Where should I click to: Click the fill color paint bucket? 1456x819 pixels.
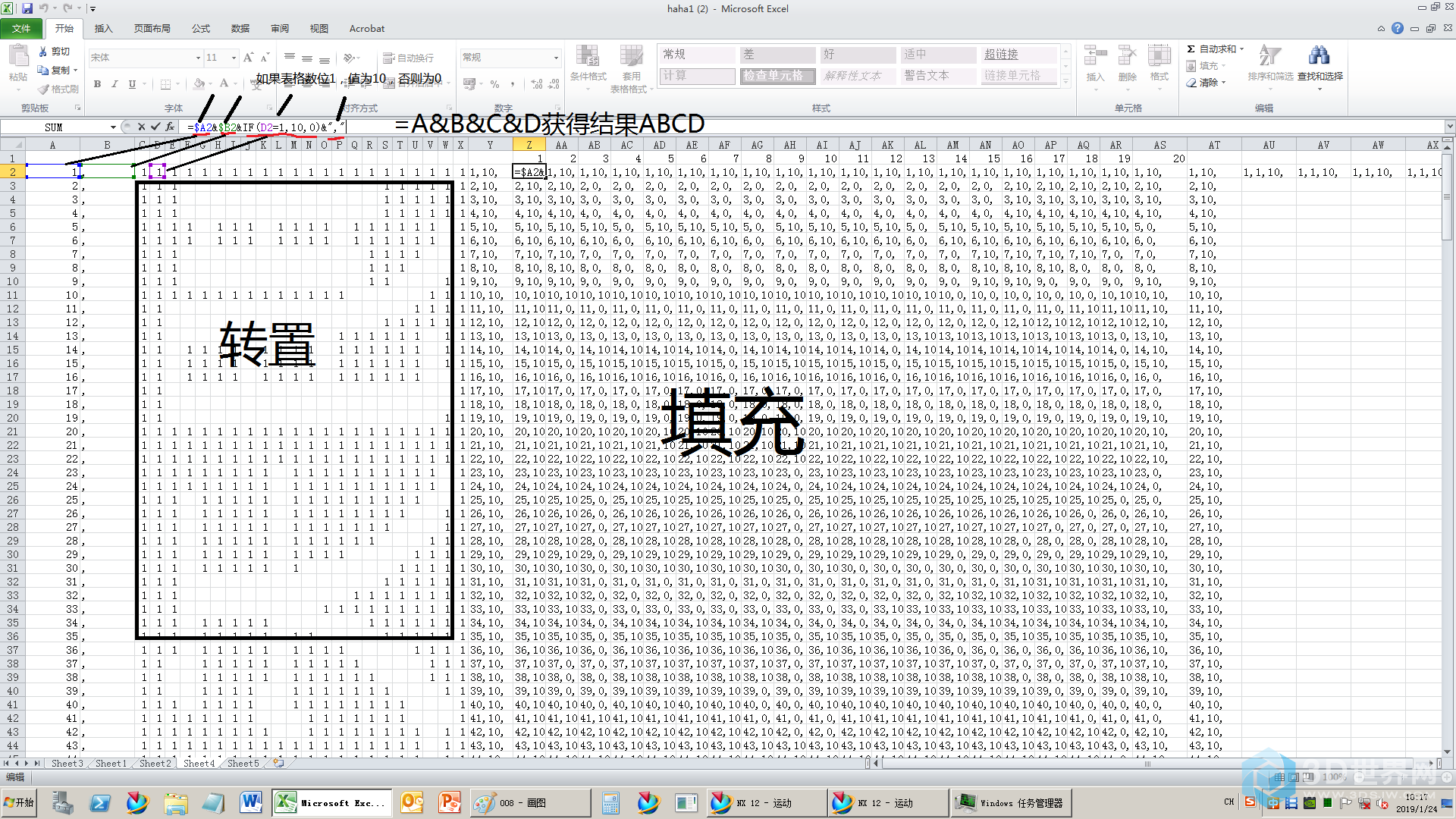click(x=199, y=84)
